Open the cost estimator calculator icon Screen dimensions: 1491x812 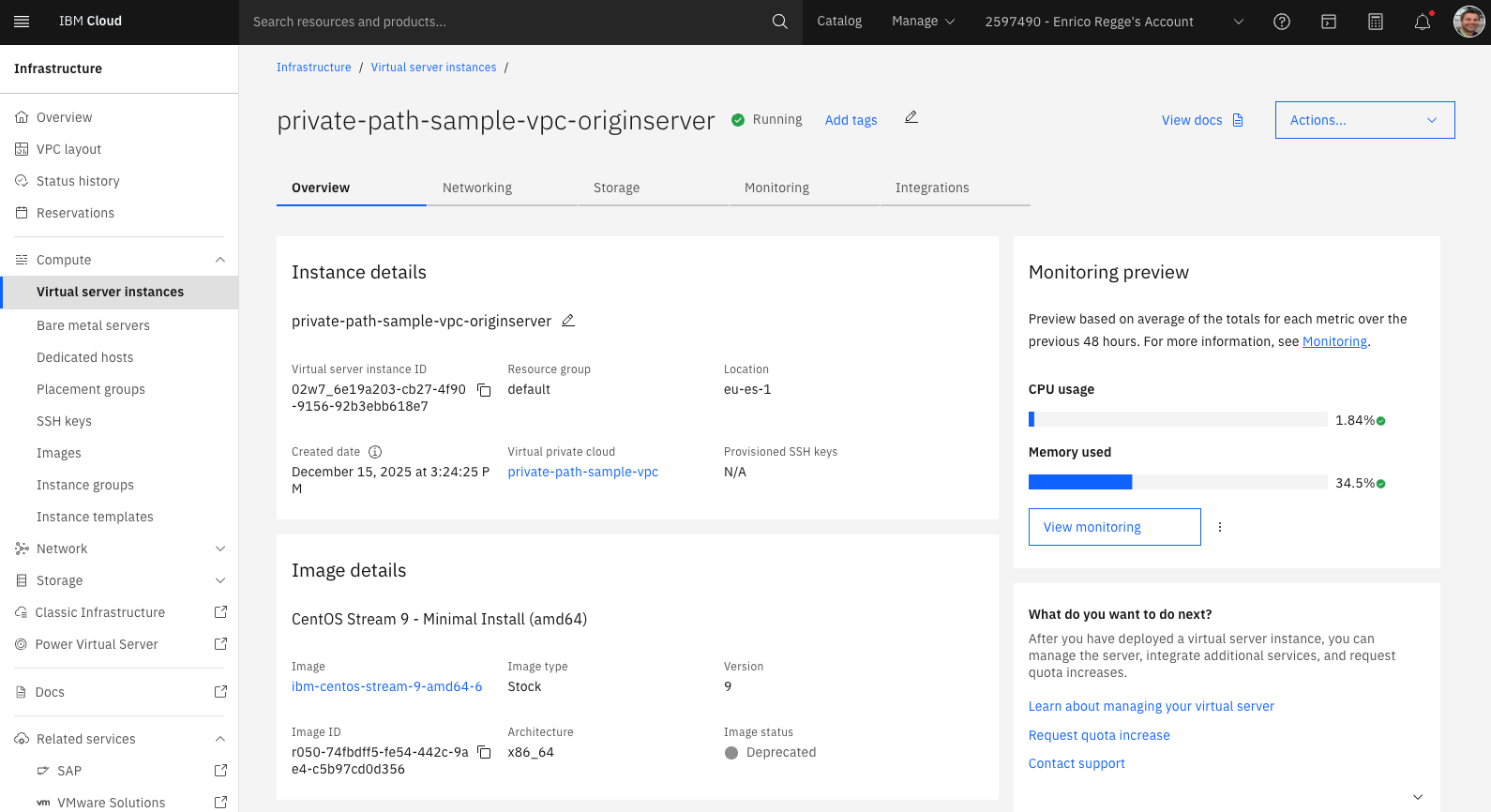[1375, 22]
